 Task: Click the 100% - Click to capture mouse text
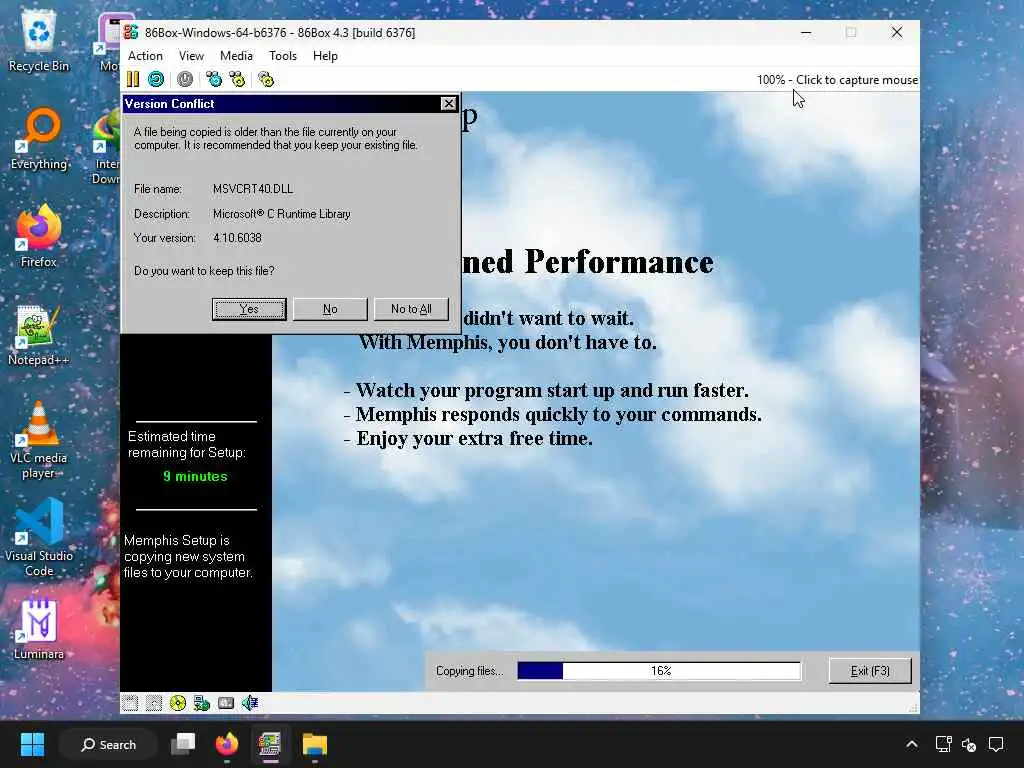(x=837, y=80)
